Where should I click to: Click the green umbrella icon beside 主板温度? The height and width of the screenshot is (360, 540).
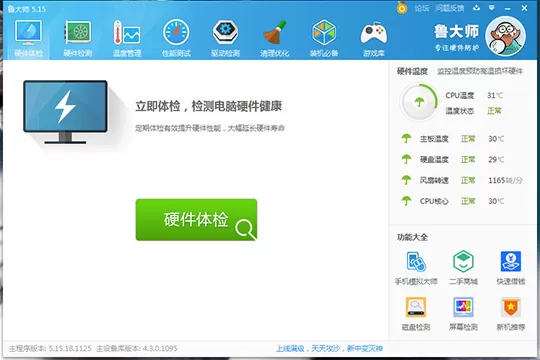(x=406, y=138)
